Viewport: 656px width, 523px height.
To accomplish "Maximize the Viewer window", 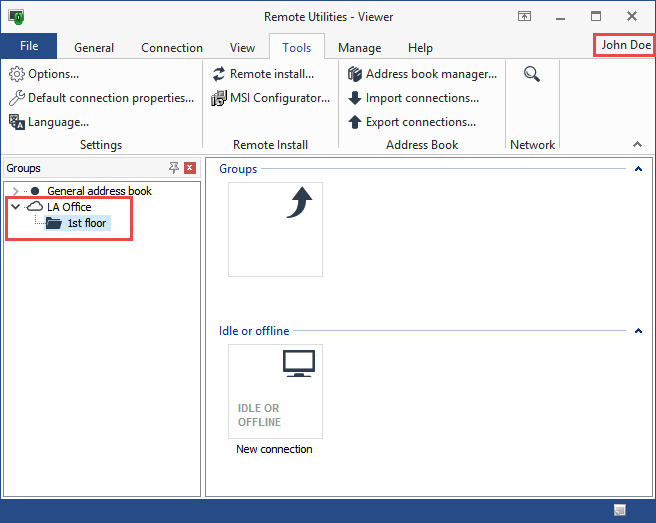I will pos(596,17).
